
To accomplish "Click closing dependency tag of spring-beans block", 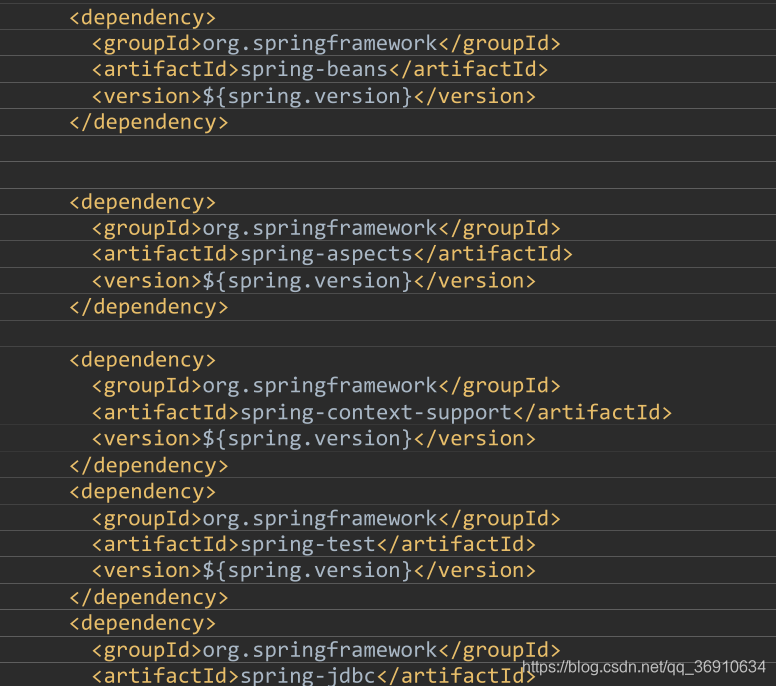I will tap(148, 122).
